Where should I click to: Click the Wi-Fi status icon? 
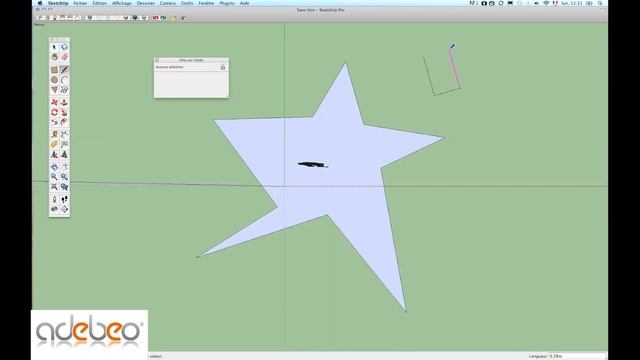click(x=546, y=3)
